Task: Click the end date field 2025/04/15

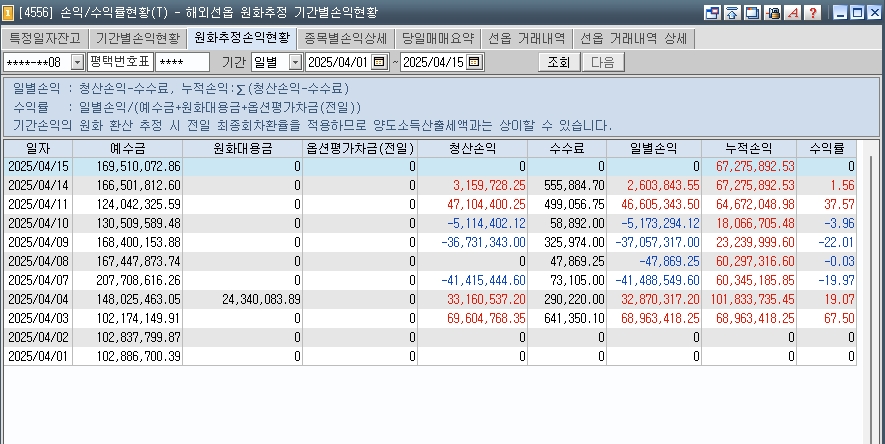Action: [x=433, y=62]
